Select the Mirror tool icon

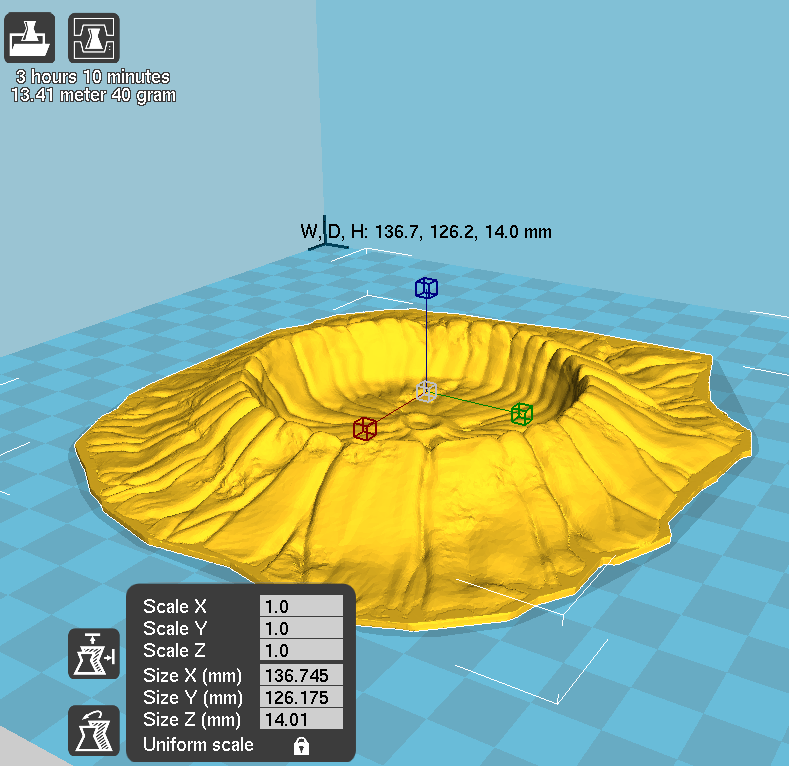tap(94, 730)
